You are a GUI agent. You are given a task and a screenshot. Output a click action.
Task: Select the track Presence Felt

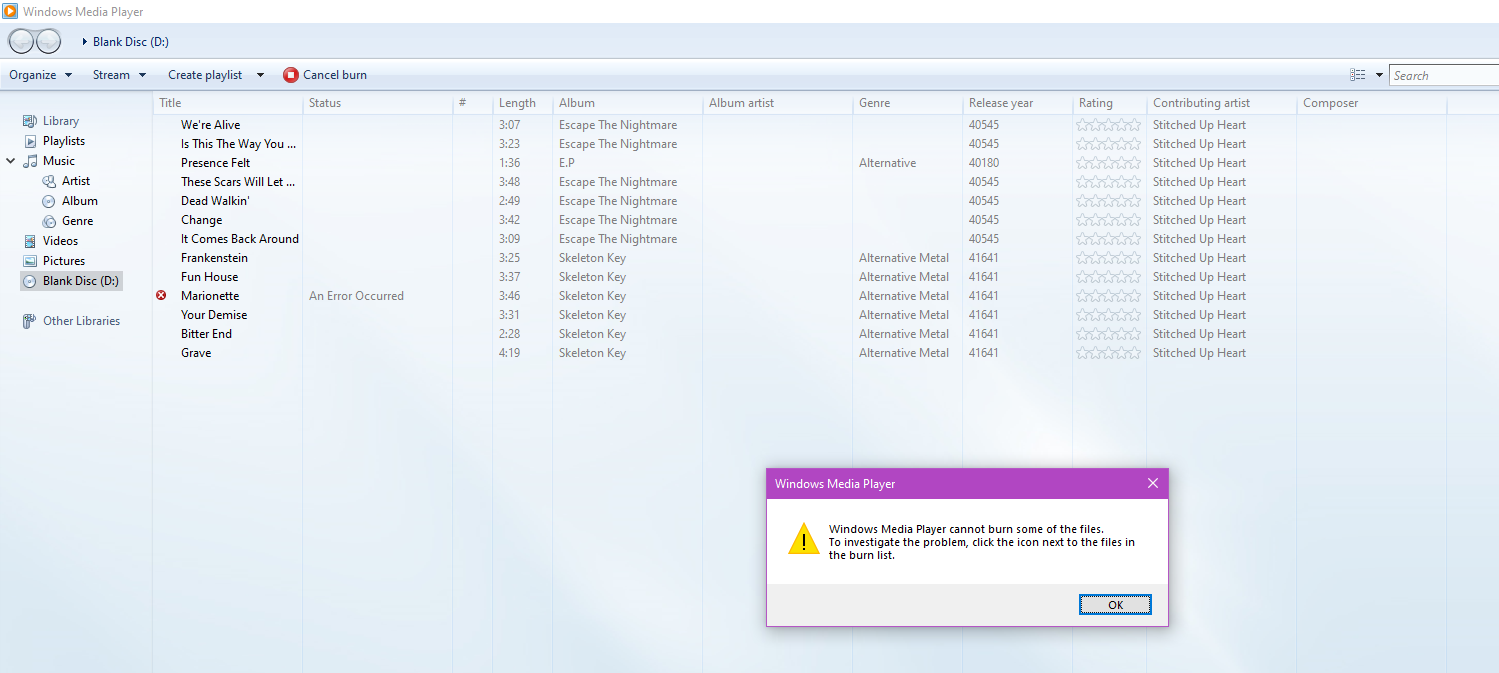pyautogui.click(x=216, y=163)
